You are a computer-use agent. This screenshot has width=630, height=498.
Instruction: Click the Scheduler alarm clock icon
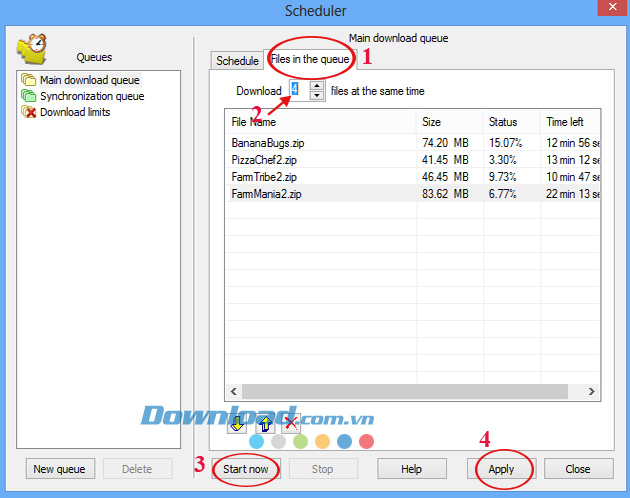(x=32, y=49)
